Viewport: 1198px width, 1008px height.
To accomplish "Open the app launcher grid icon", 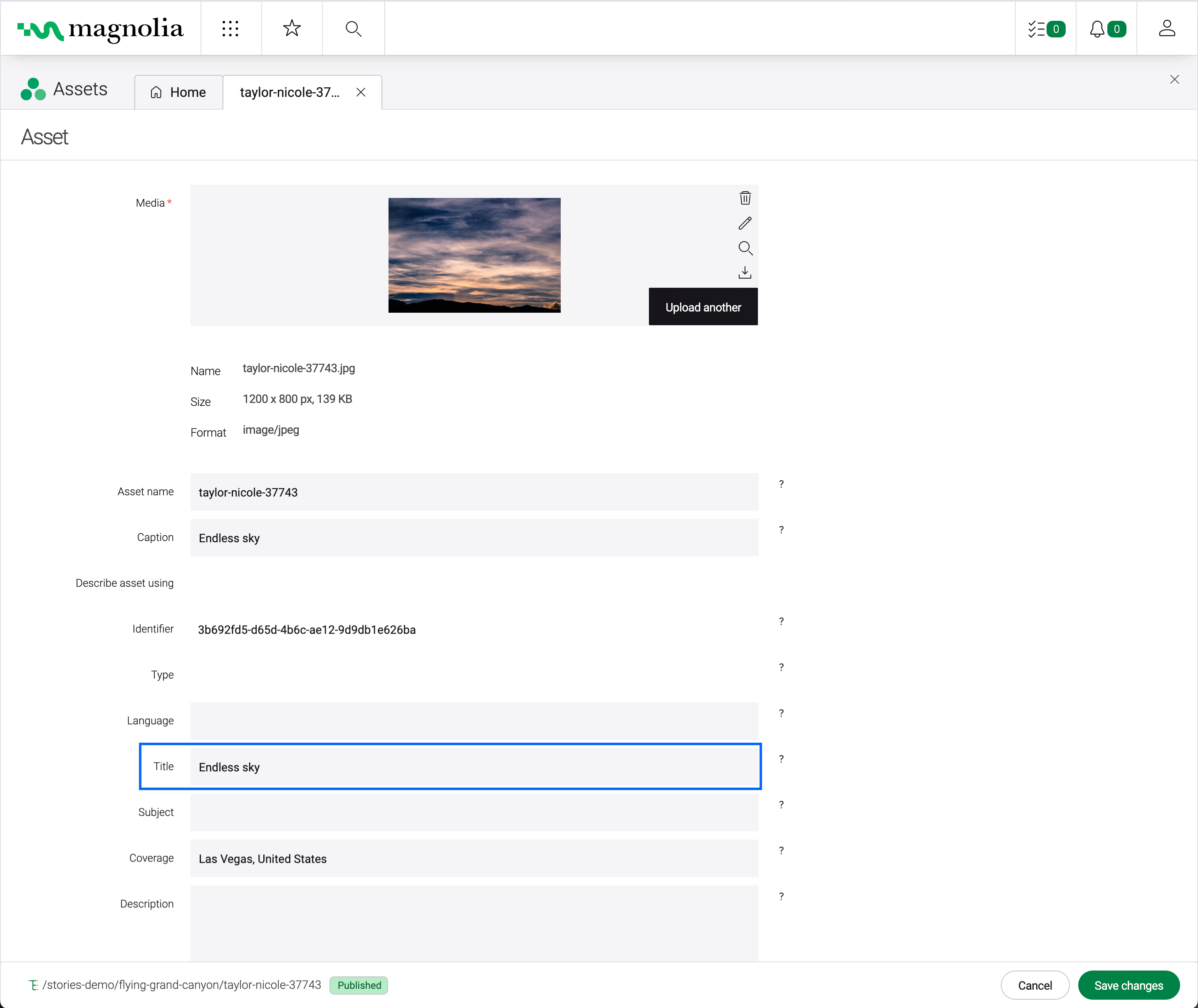I will (230, 29).
